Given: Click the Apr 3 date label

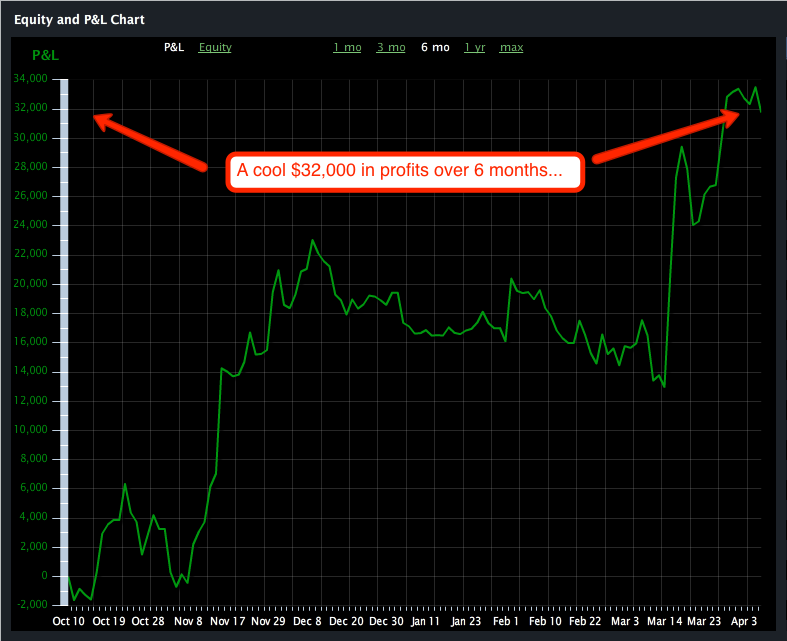Looking at the screenshot, I should pos(743,621).
